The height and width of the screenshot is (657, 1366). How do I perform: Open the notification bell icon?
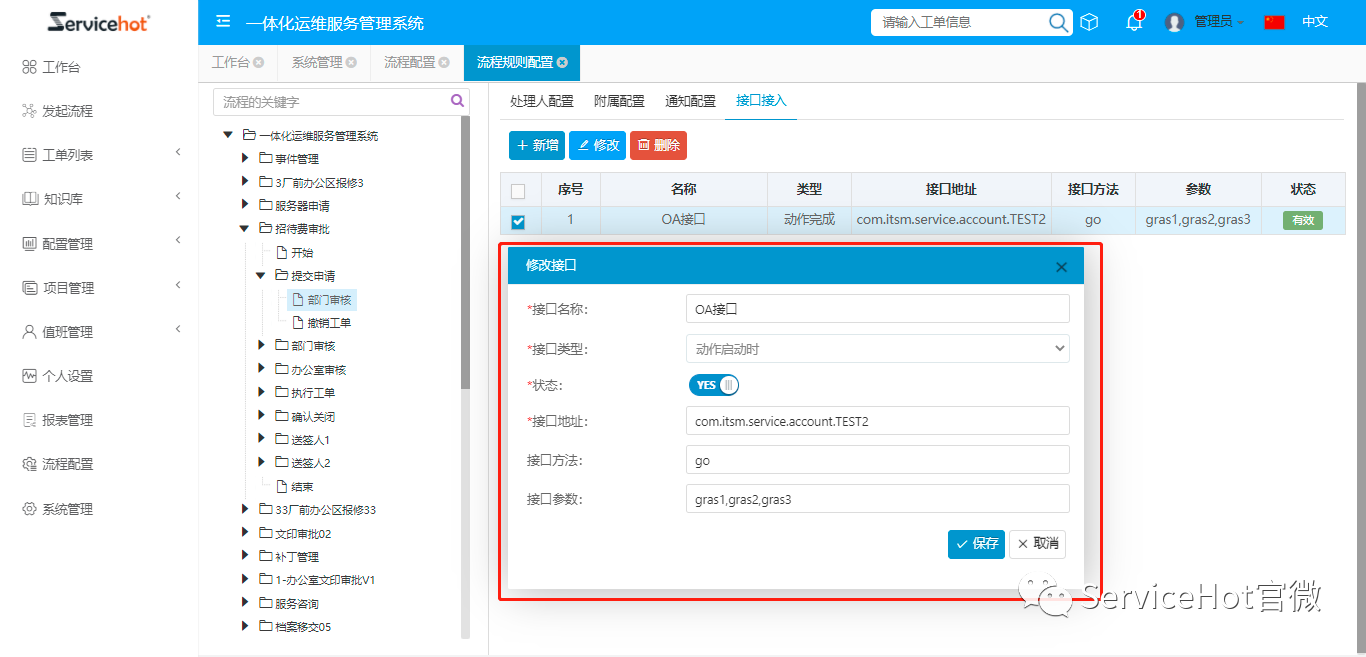click(x=1134, y=22)
